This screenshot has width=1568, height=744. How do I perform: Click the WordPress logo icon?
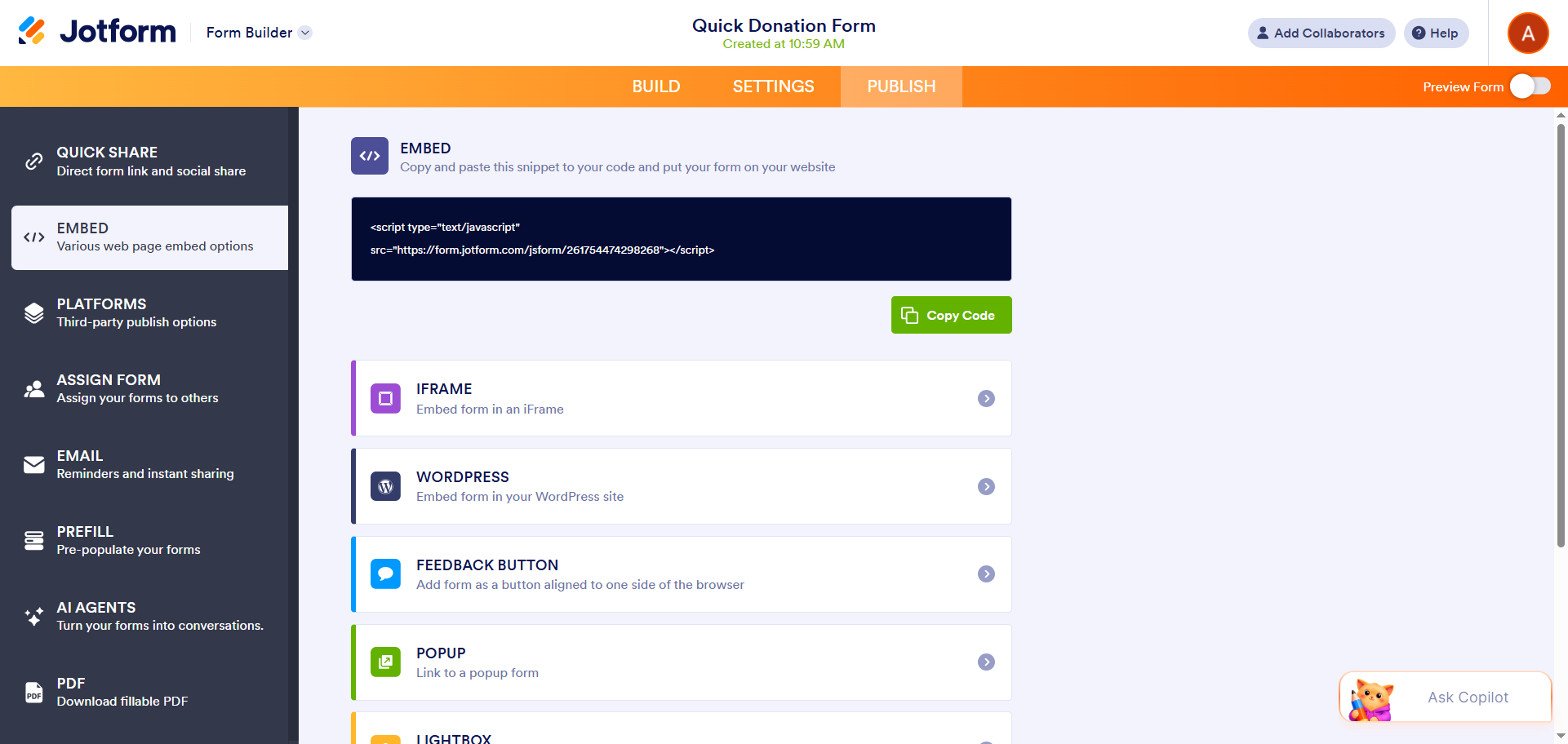(385, 486)
